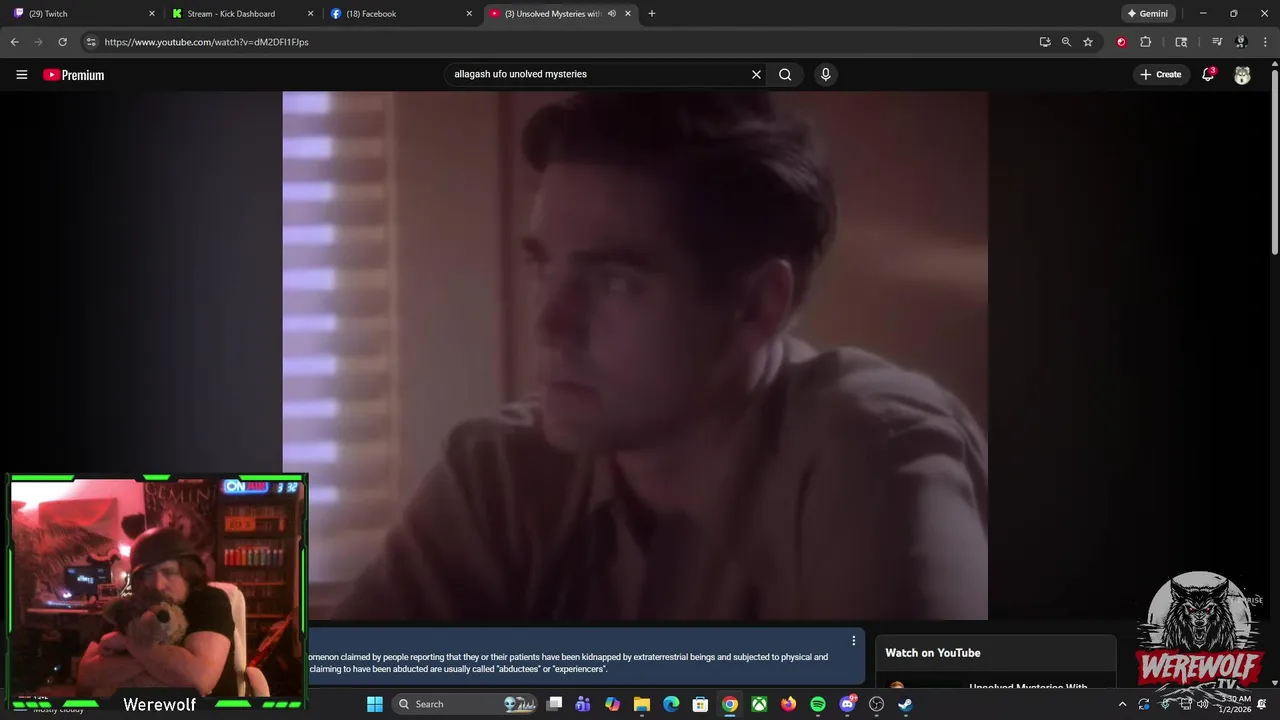
Task: Launch Microsoft Edge from taskbar
Action: coord(671,704)
